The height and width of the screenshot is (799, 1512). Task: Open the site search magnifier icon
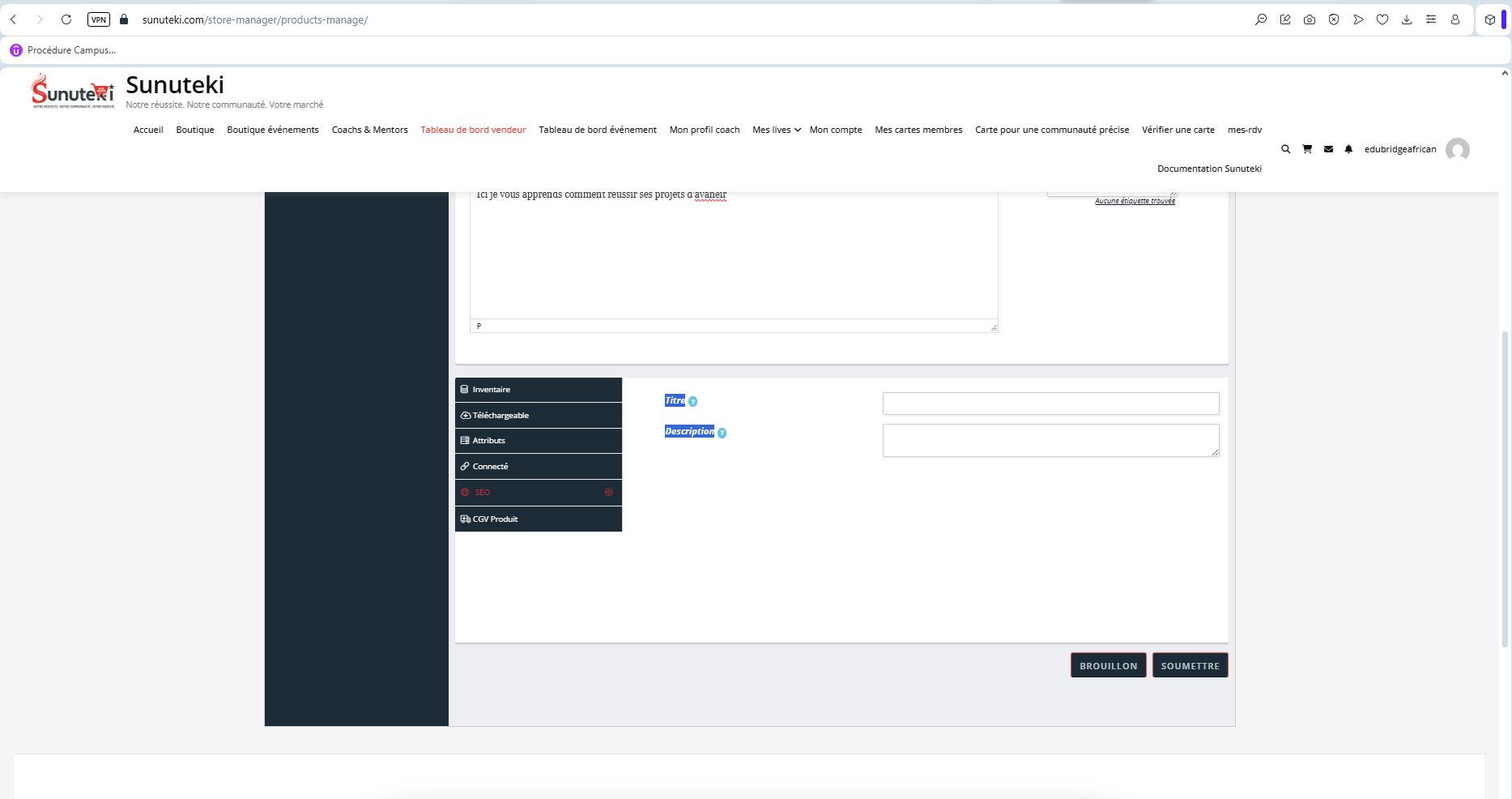point(1285,149)
